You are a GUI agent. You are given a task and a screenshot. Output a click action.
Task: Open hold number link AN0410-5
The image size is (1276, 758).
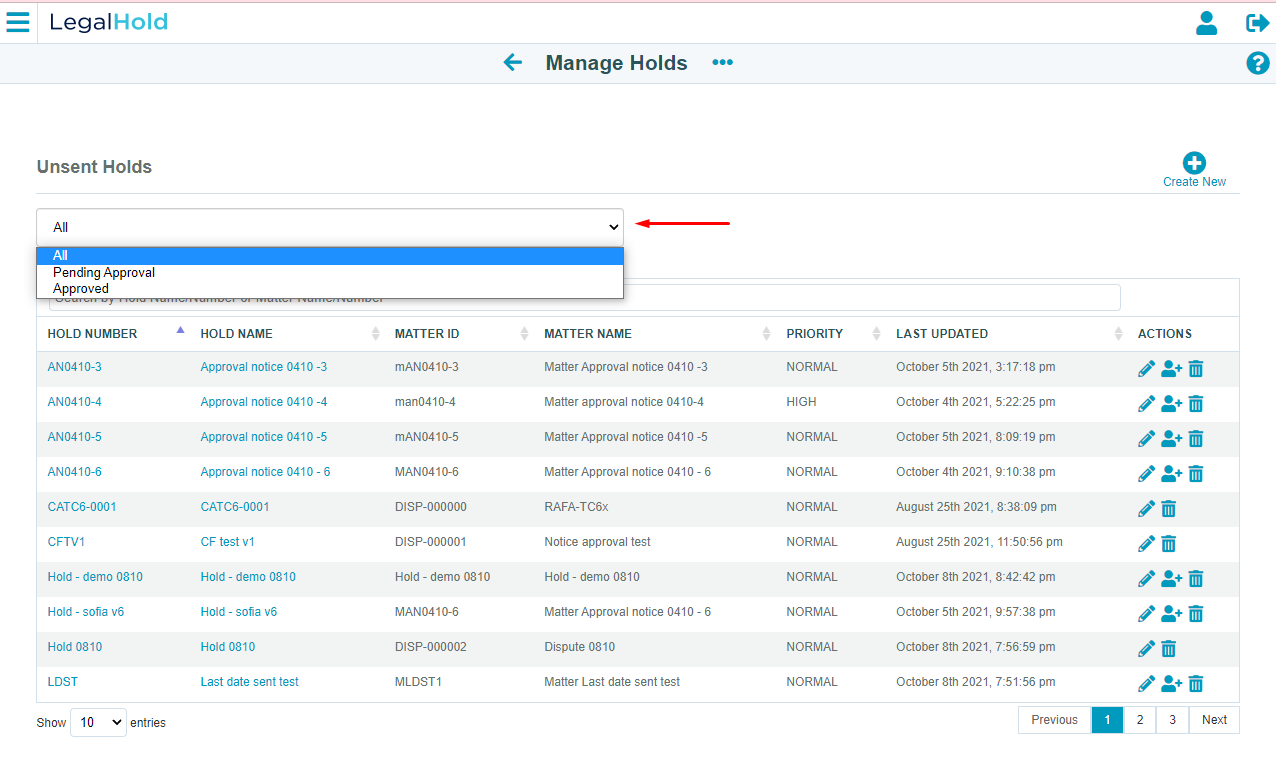tap(74, 437)
